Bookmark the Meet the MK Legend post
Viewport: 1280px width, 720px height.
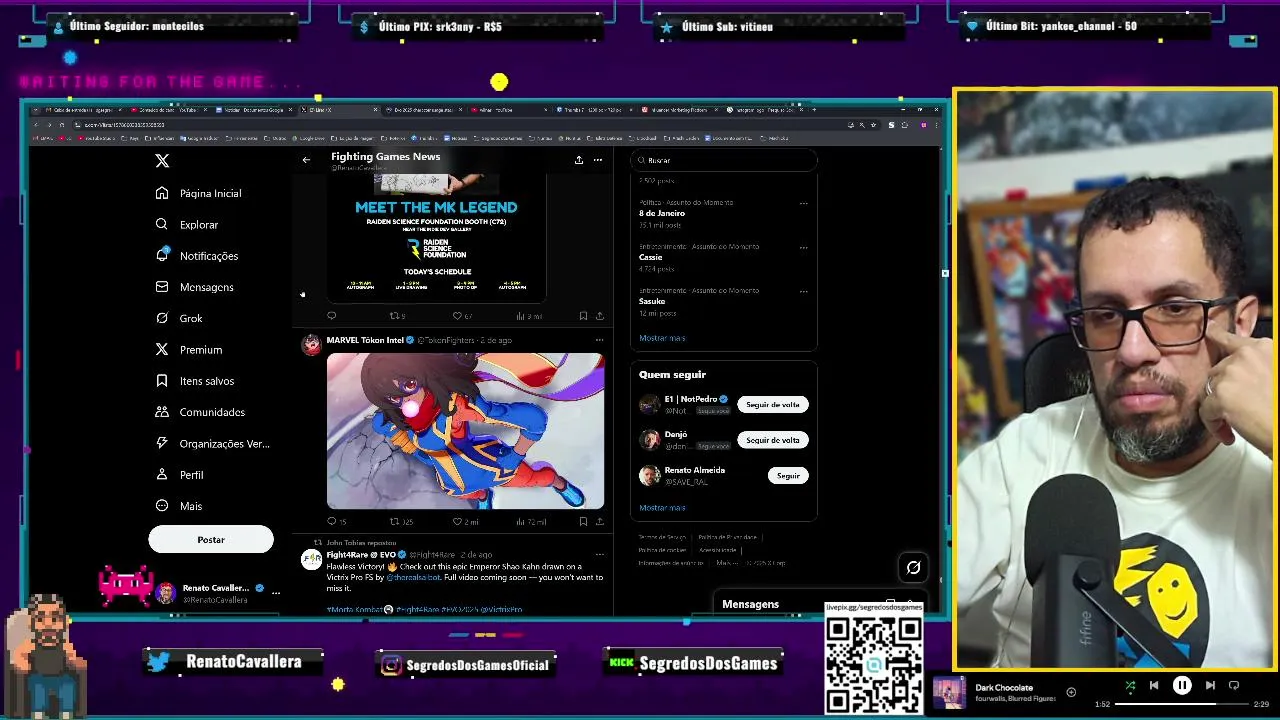tap(583, 316)
